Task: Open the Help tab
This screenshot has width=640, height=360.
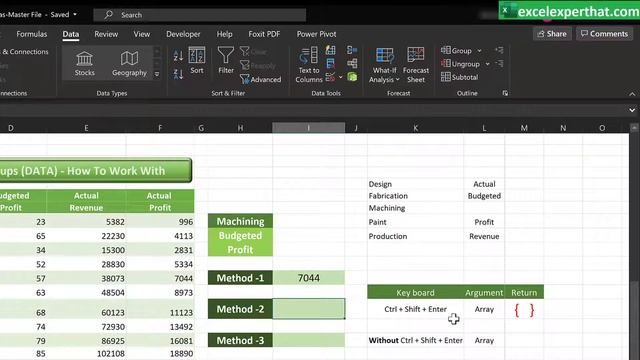Action: pyautogui.click(x=224, y=34)
